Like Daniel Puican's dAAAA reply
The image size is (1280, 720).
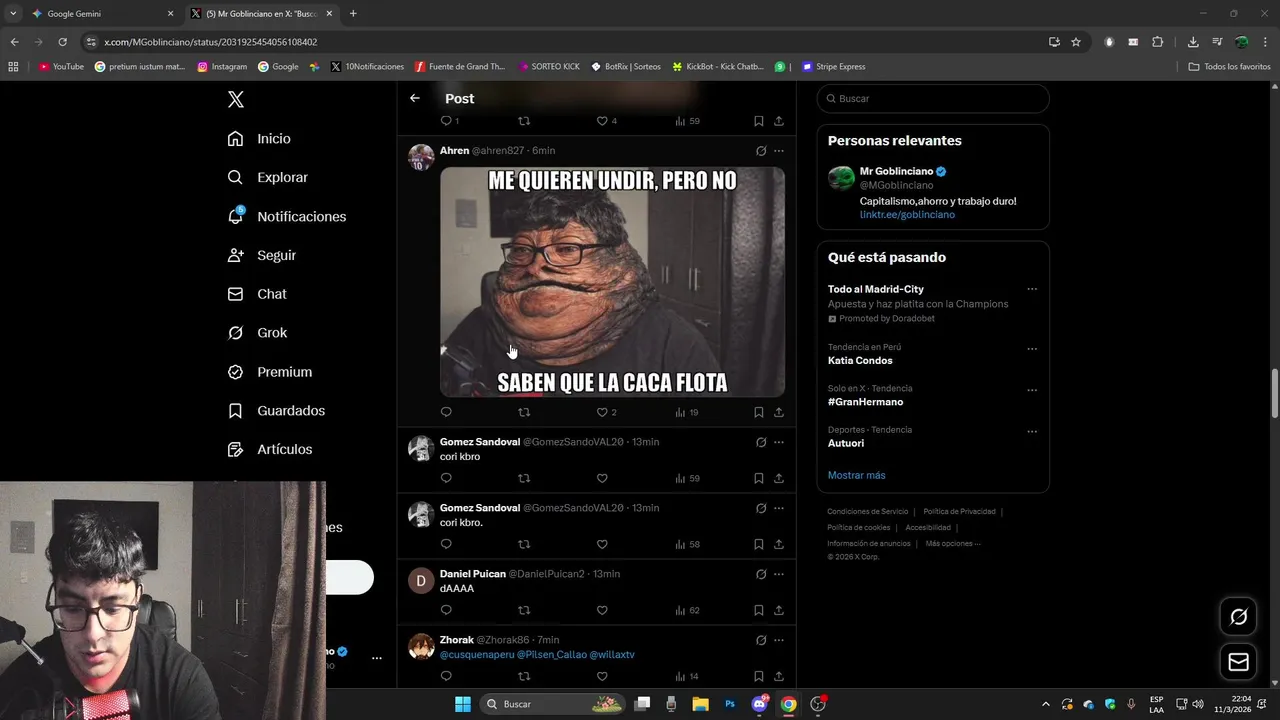[602, 610]
